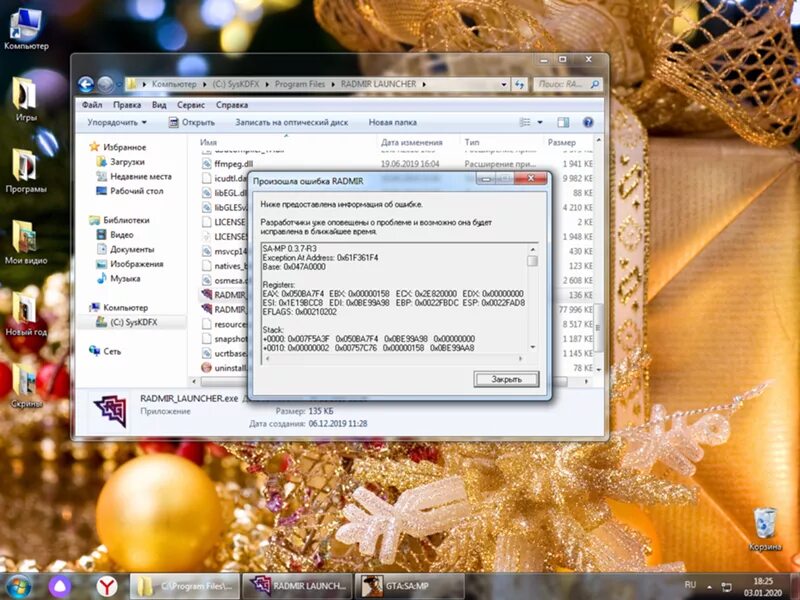Screen dimensions: 800x600
Task: Click RADMIR_LAUNCHER.exe icon in details pane
Action: click(x=110, y=411)
